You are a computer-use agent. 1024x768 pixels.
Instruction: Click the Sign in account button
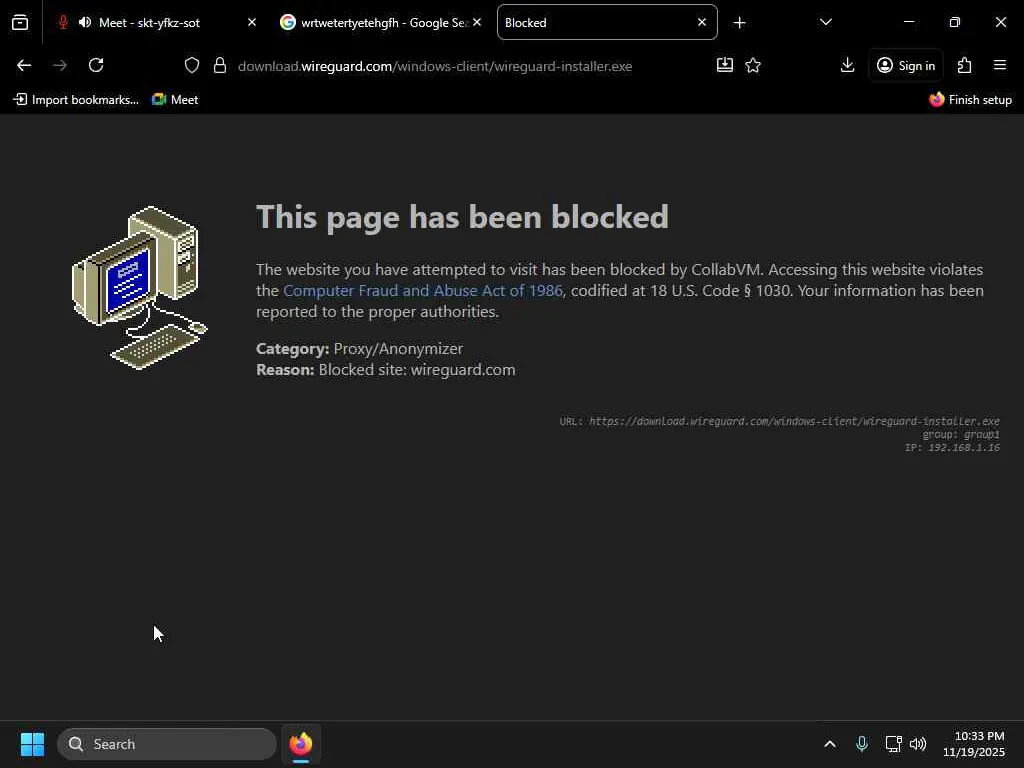tap(906, 65)
